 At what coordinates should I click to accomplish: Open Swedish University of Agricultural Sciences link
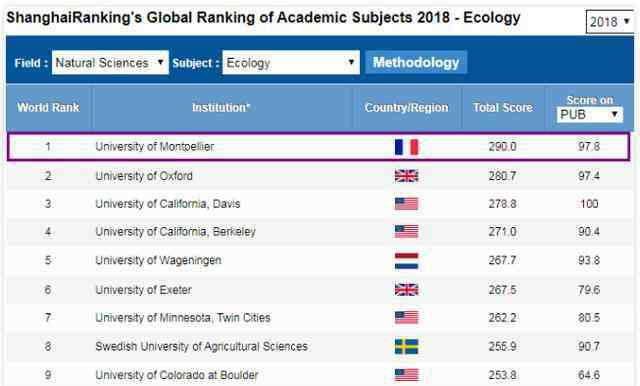[201, 346]
